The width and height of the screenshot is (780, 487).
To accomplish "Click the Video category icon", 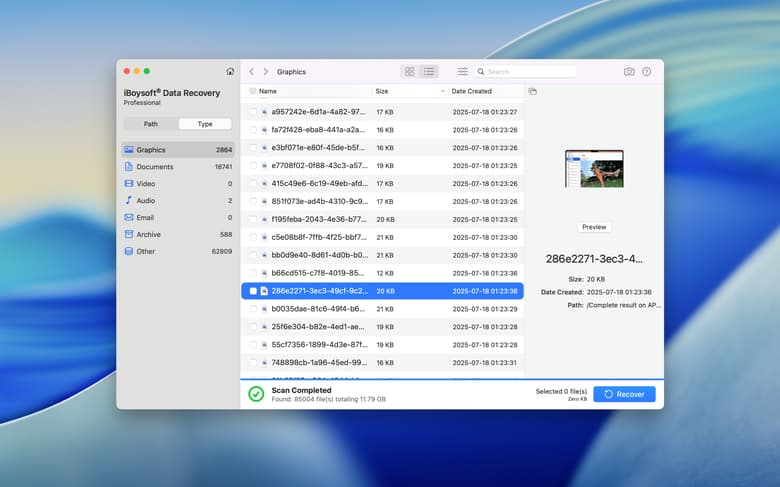I will click(x=129, y=184).
